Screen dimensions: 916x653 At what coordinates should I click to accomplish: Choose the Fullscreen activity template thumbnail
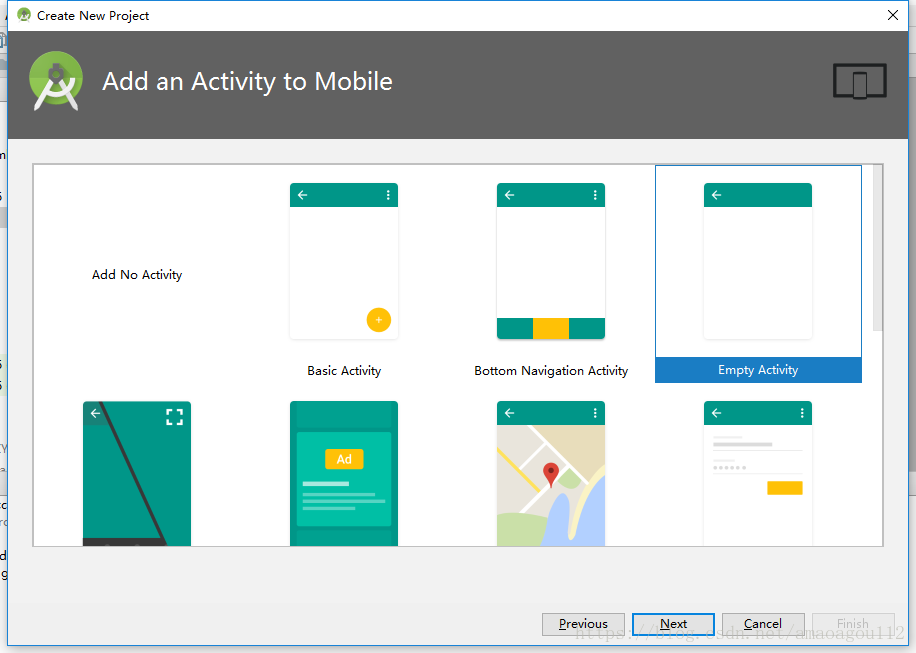pyautogui.click(x=137, y=473)
